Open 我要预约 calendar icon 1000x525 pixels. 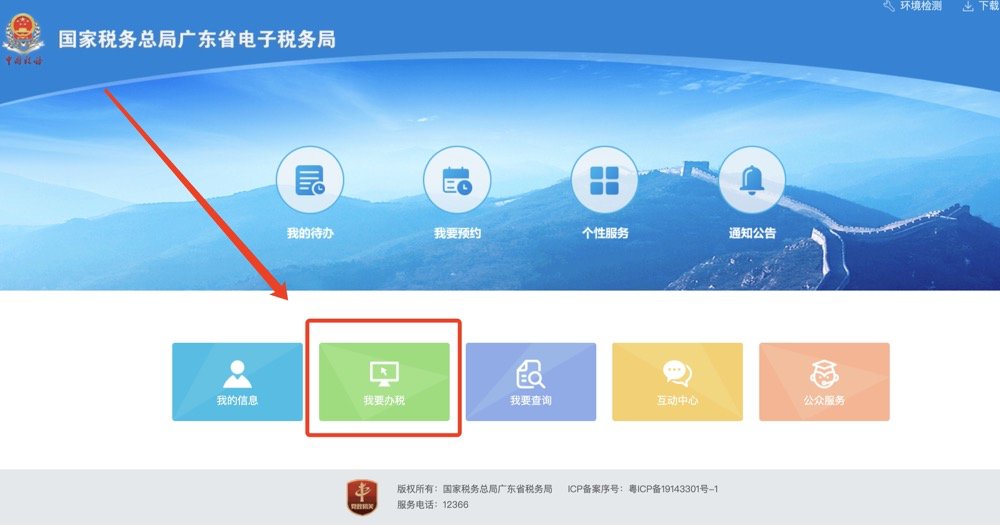(x=457, y=180)
